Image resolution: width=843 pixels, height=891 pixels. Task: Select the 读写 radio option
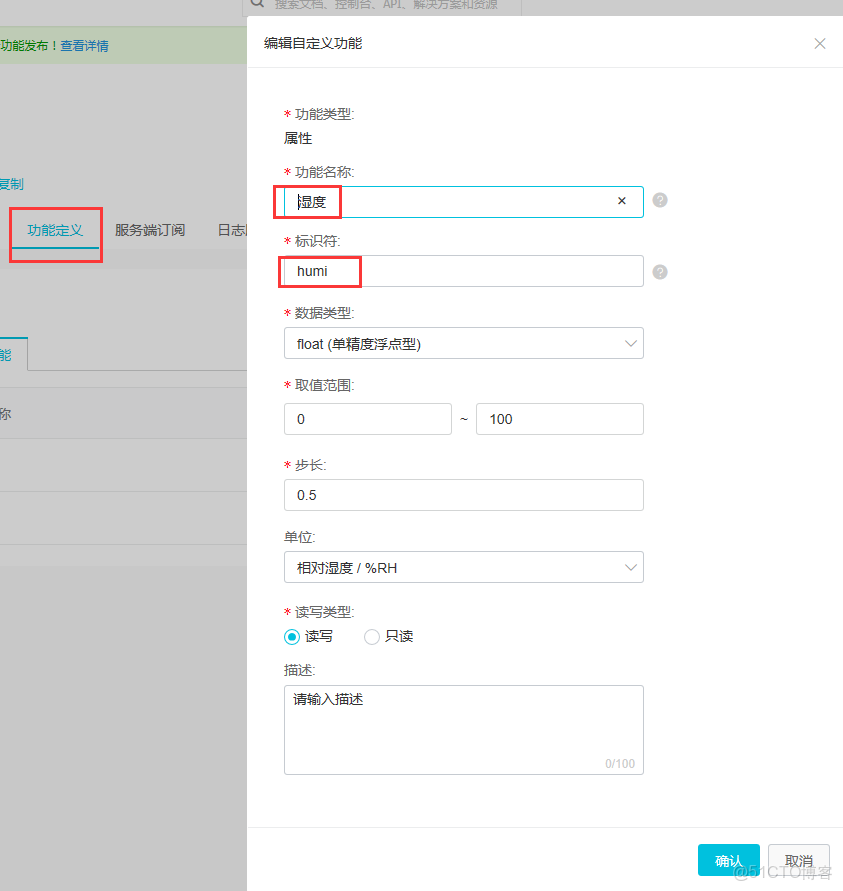click(292, 636)
